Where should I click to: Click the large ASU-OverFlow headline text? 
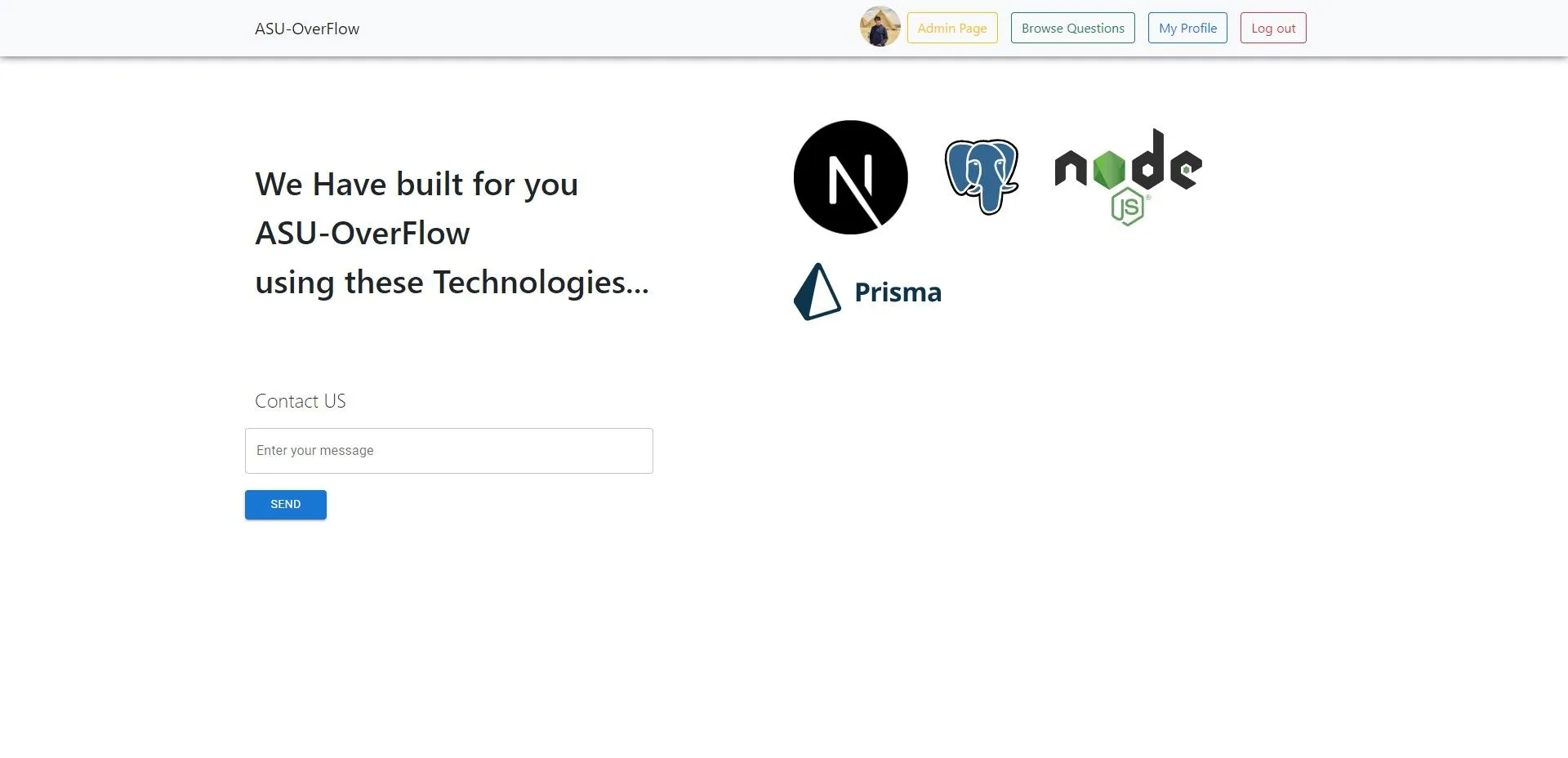[x=363, y=234]
